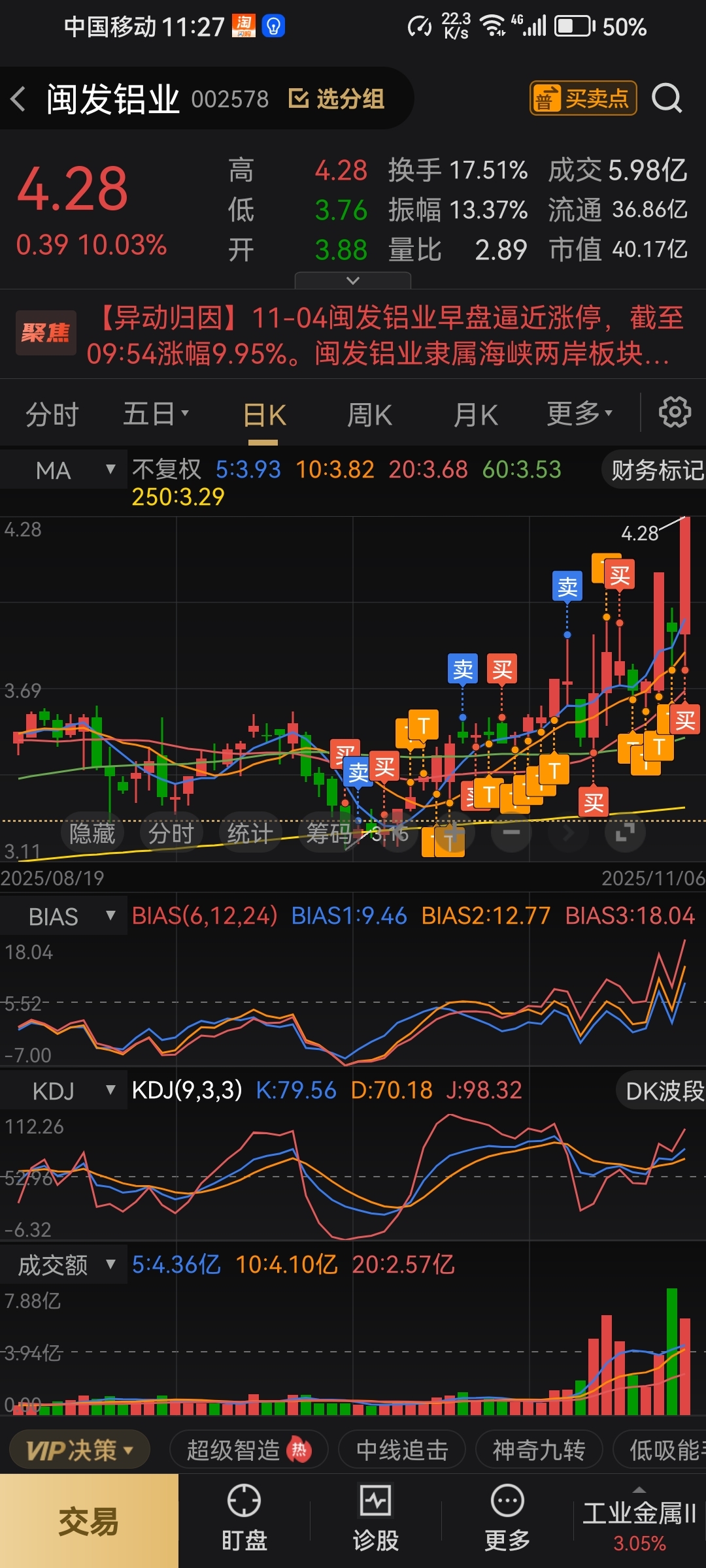Tap 不复权 adjustment option
706x1568 pixels.
point(167,469)
